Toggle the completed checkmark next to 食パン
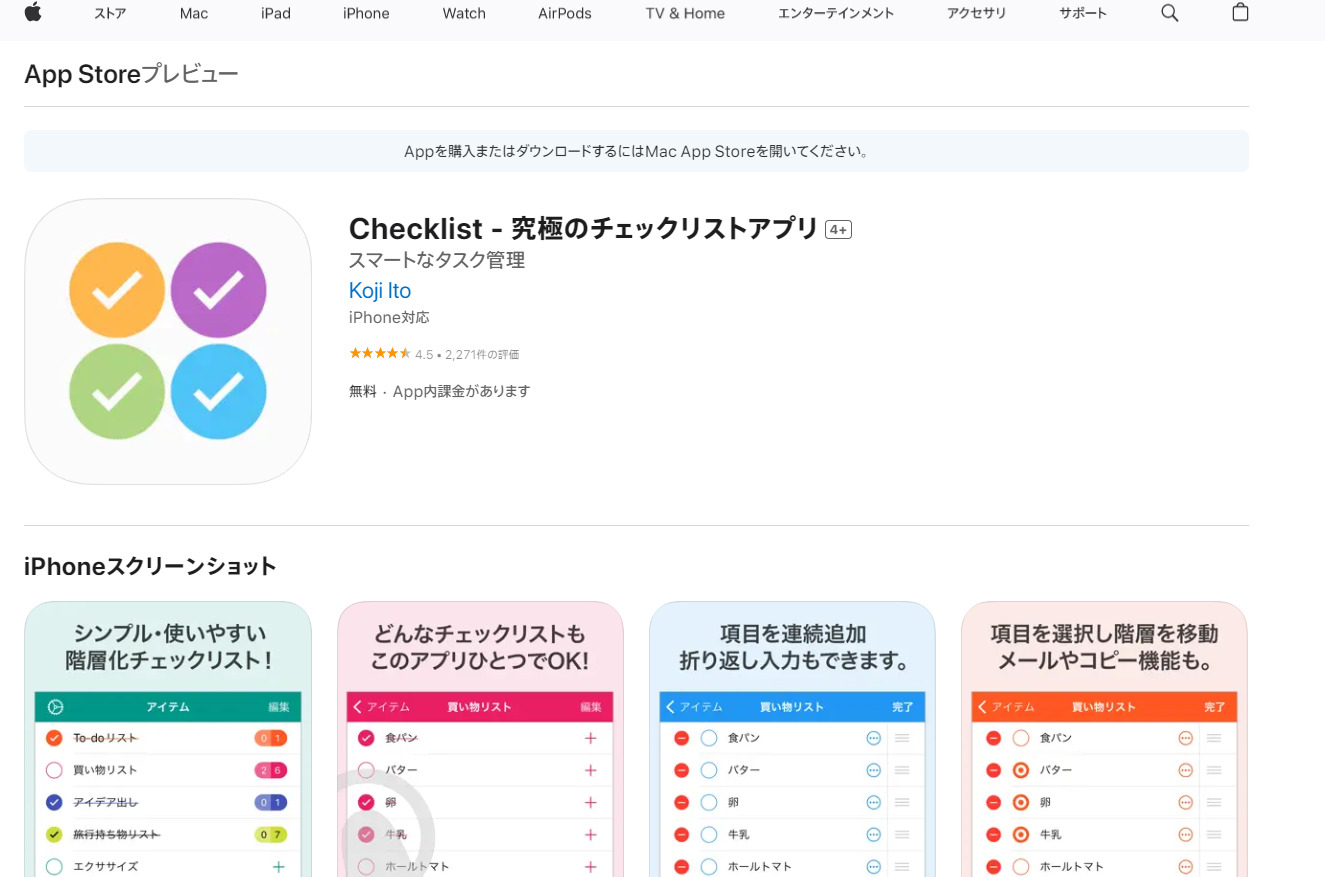 [365, 738]
